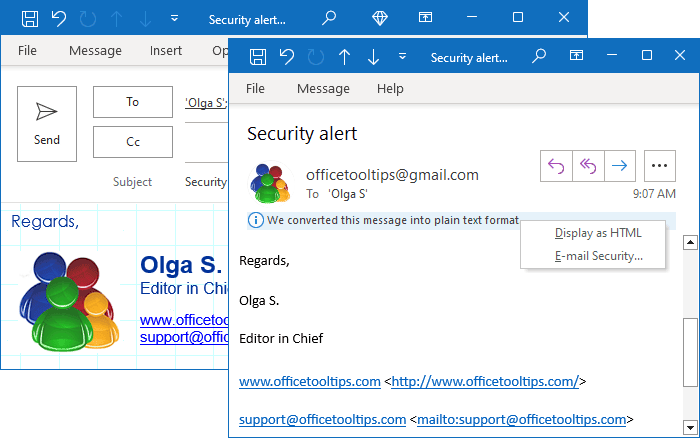Open the quick access dropdown in the compose window
The image size is (700, 438).
(175, 18)
